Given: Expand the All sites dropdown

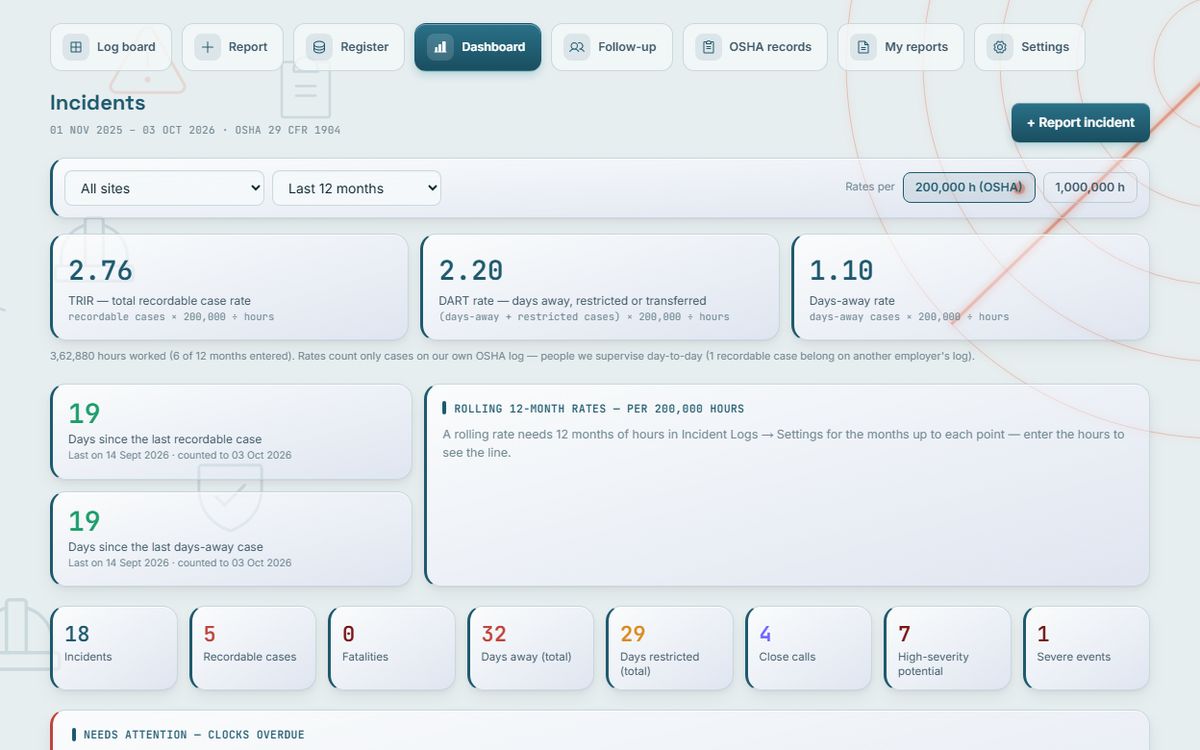Looking at the screenshot, I should pyautogui.click(x=164, y=188).
